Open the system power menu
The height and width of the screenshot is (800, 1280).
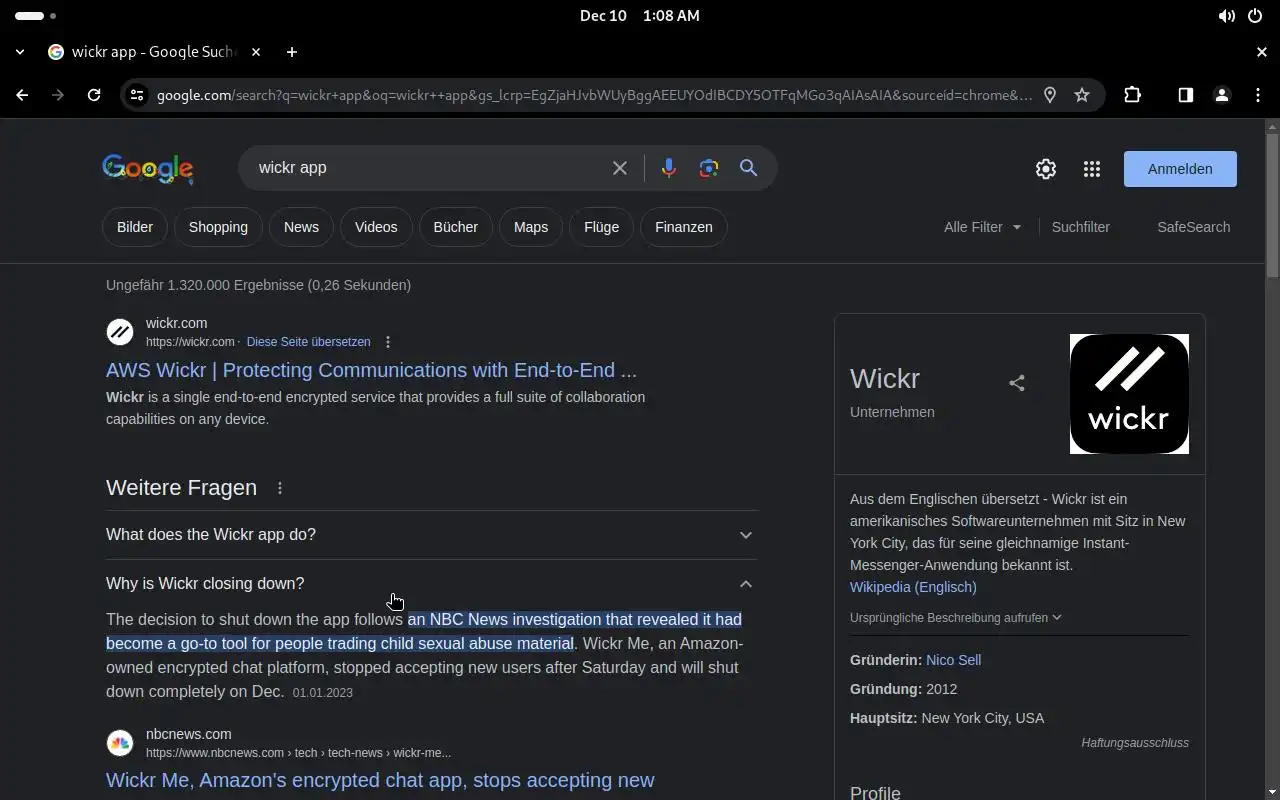point(1255,16)
